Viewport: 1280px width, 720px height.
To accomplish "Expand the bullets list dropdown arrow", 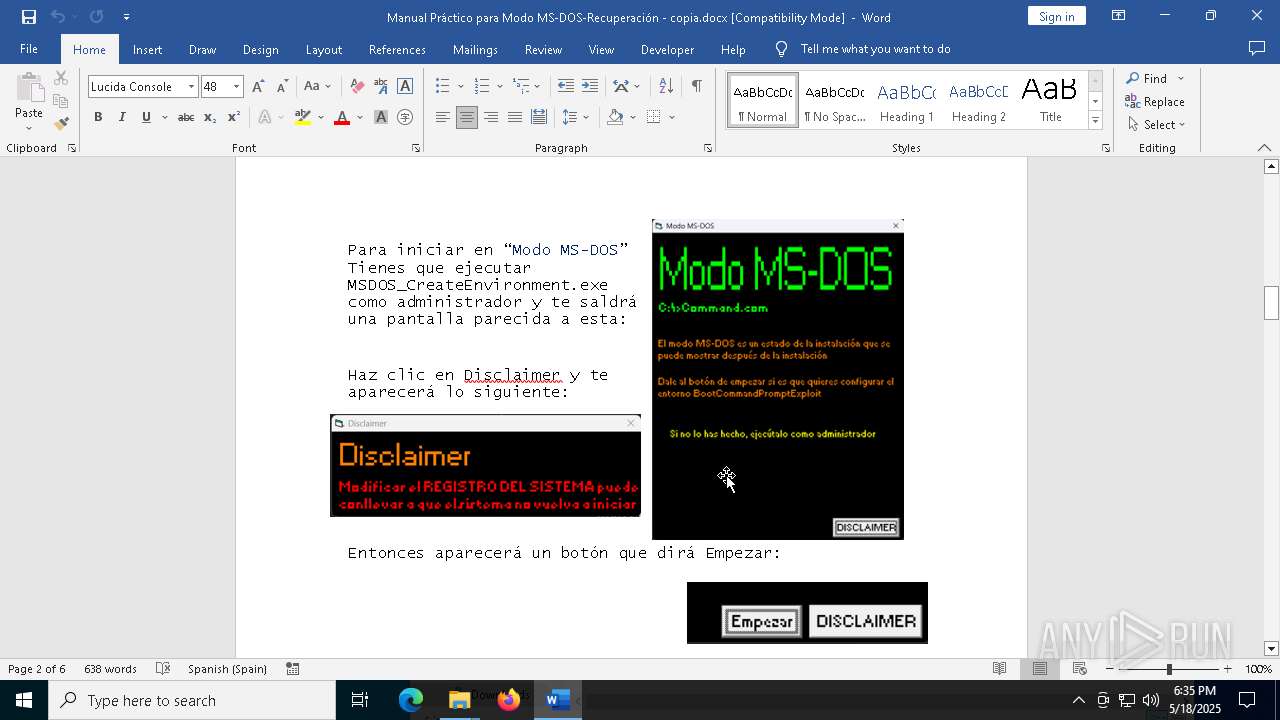I will (461, 87).
